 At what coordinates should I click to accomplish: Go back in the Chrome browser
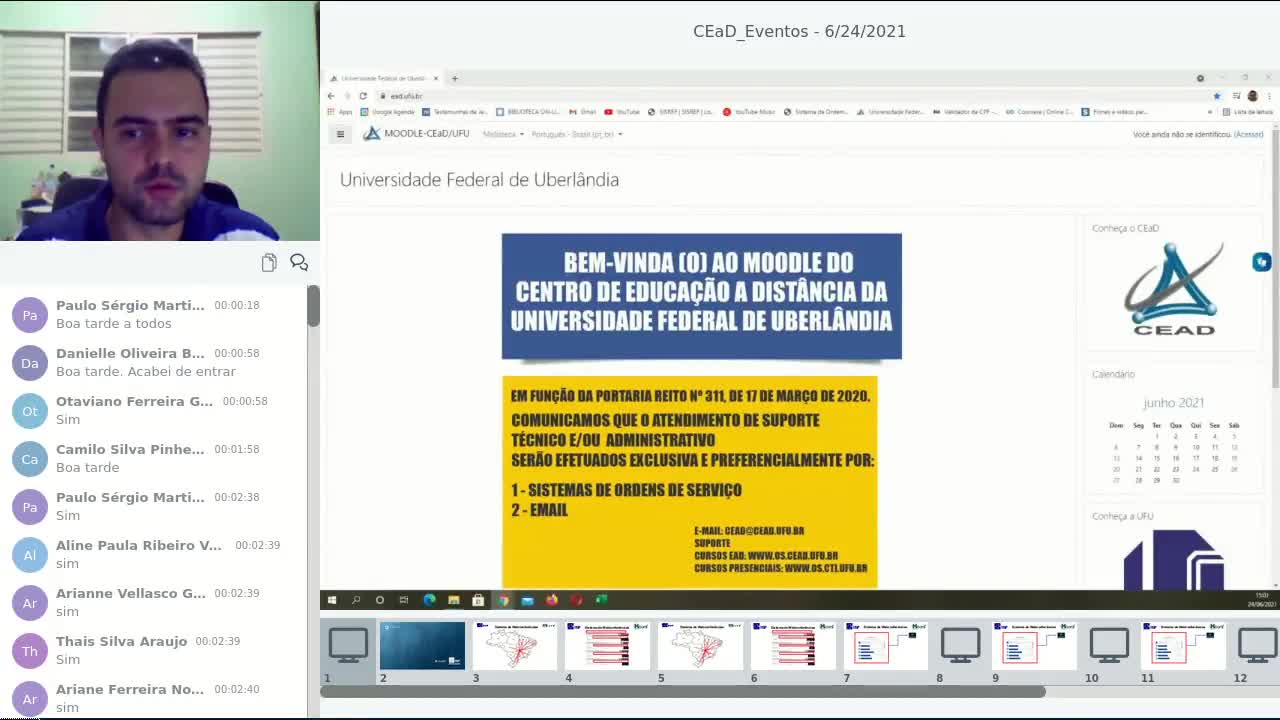pos(331,96)
